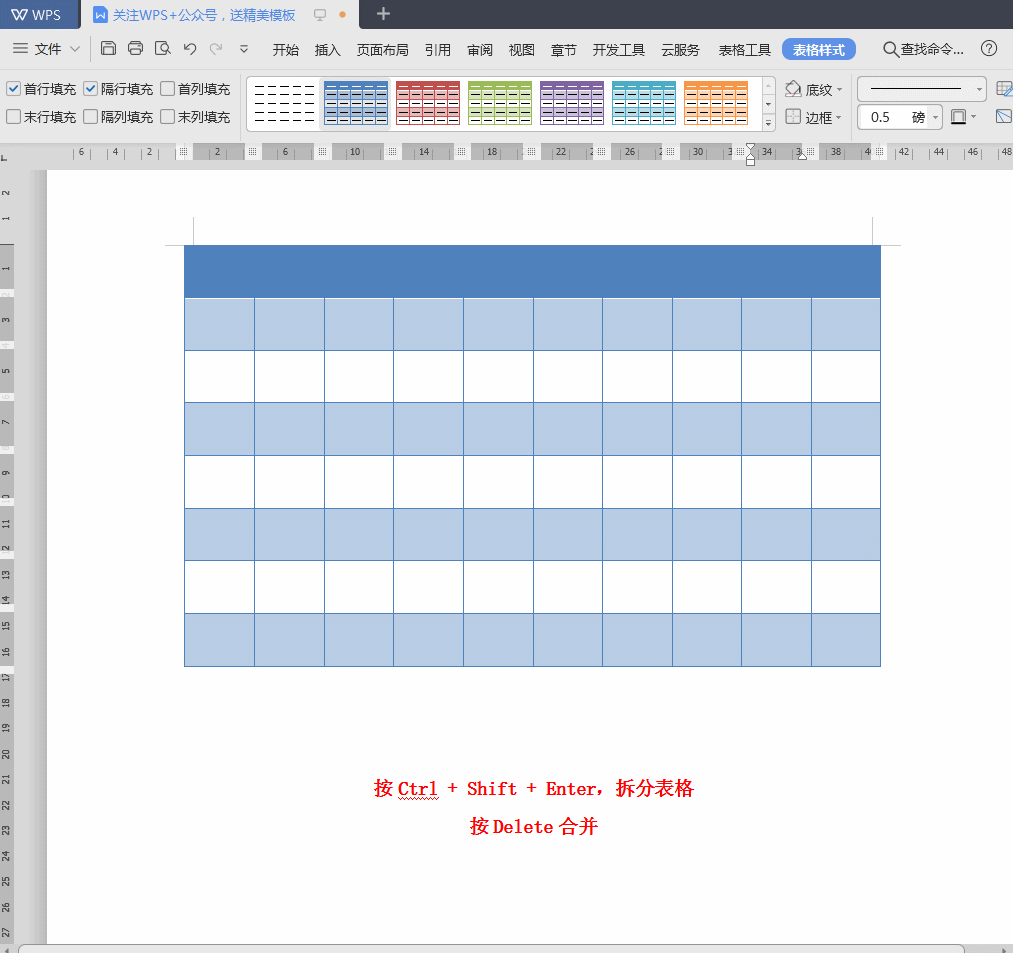
Task: Click the 边框 borders icon
Action: click(793, 117)
